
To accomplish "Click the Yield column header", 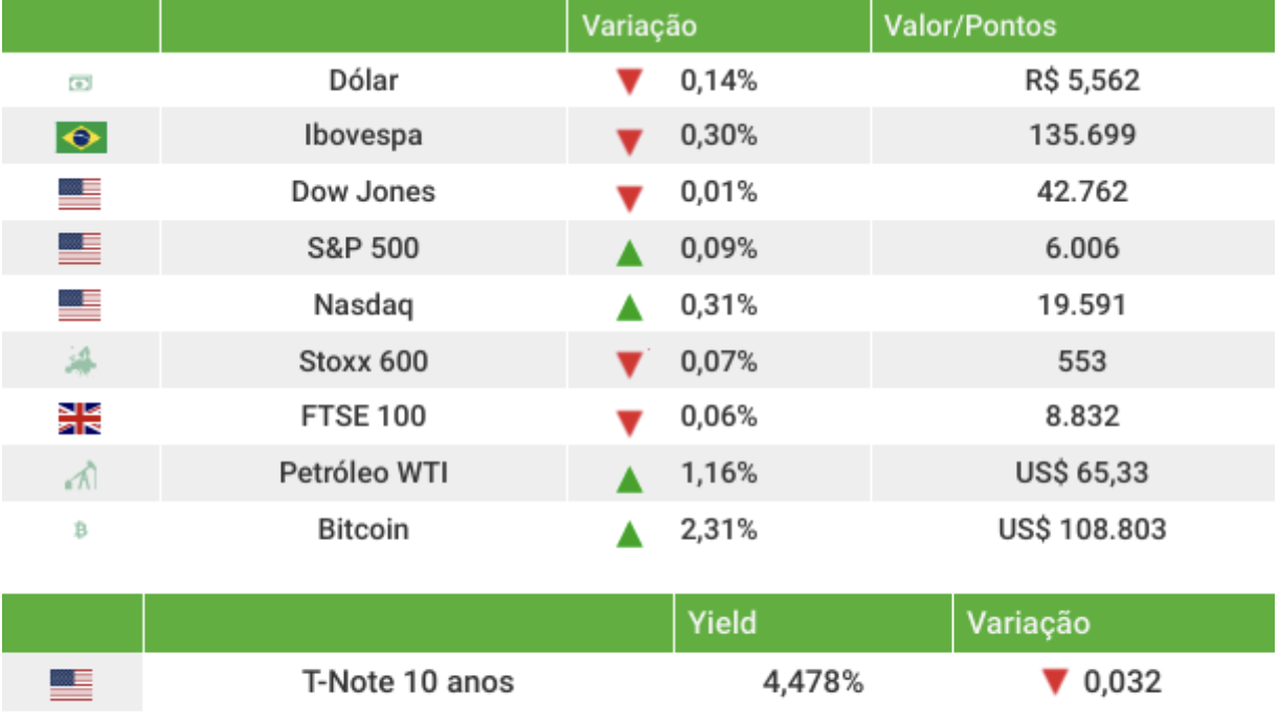I will click(721, 623).
